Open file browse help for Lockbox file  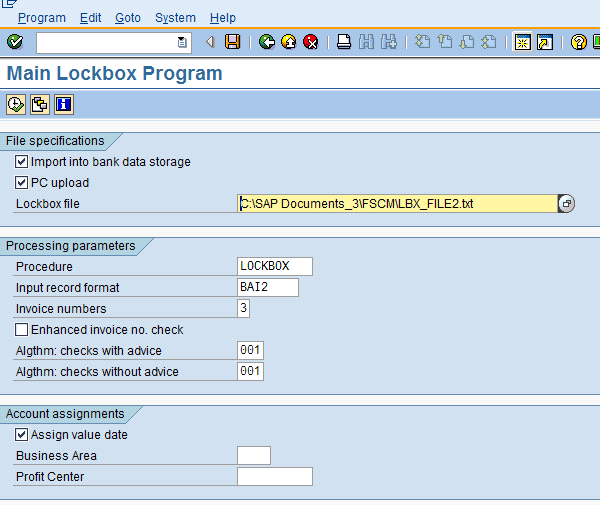(566, 204)
